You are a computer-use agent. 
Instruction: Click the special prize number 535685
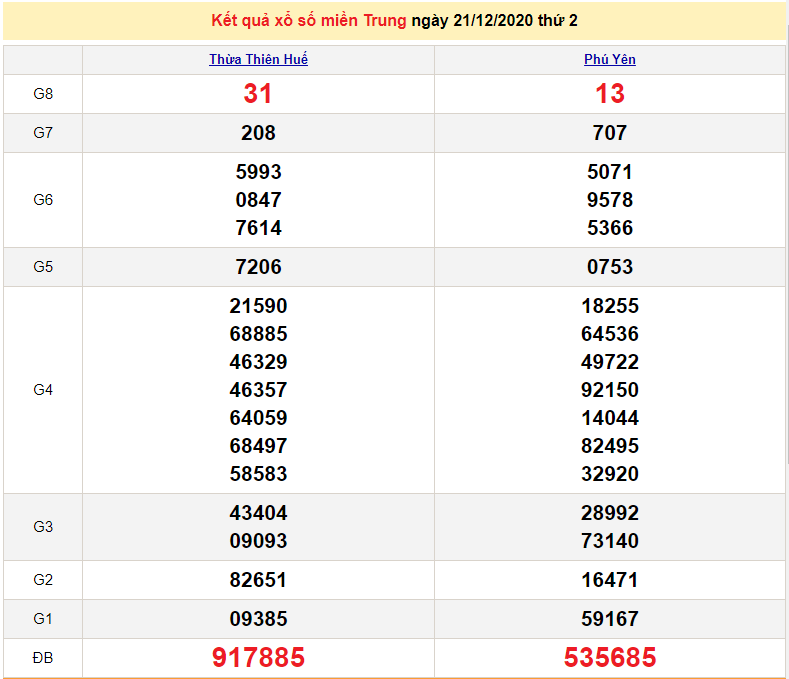click(x=610, y=657)
